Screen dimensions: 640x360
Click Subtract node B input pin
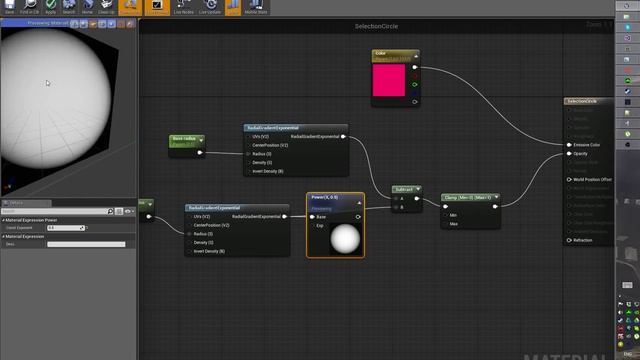(396, 207)
